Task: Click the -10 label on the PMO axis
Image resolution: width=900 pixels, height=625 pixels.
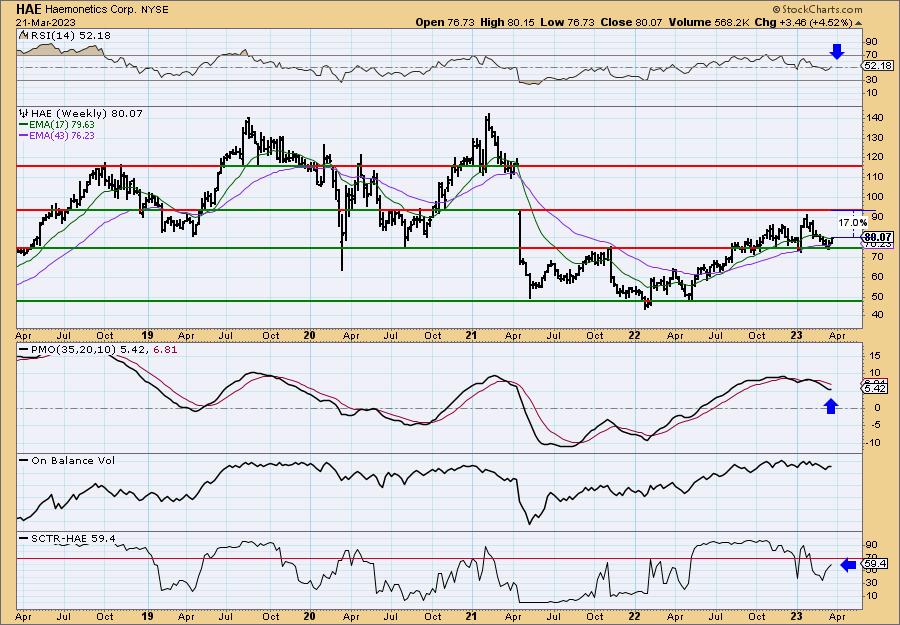Action: (x=874, y=442)
